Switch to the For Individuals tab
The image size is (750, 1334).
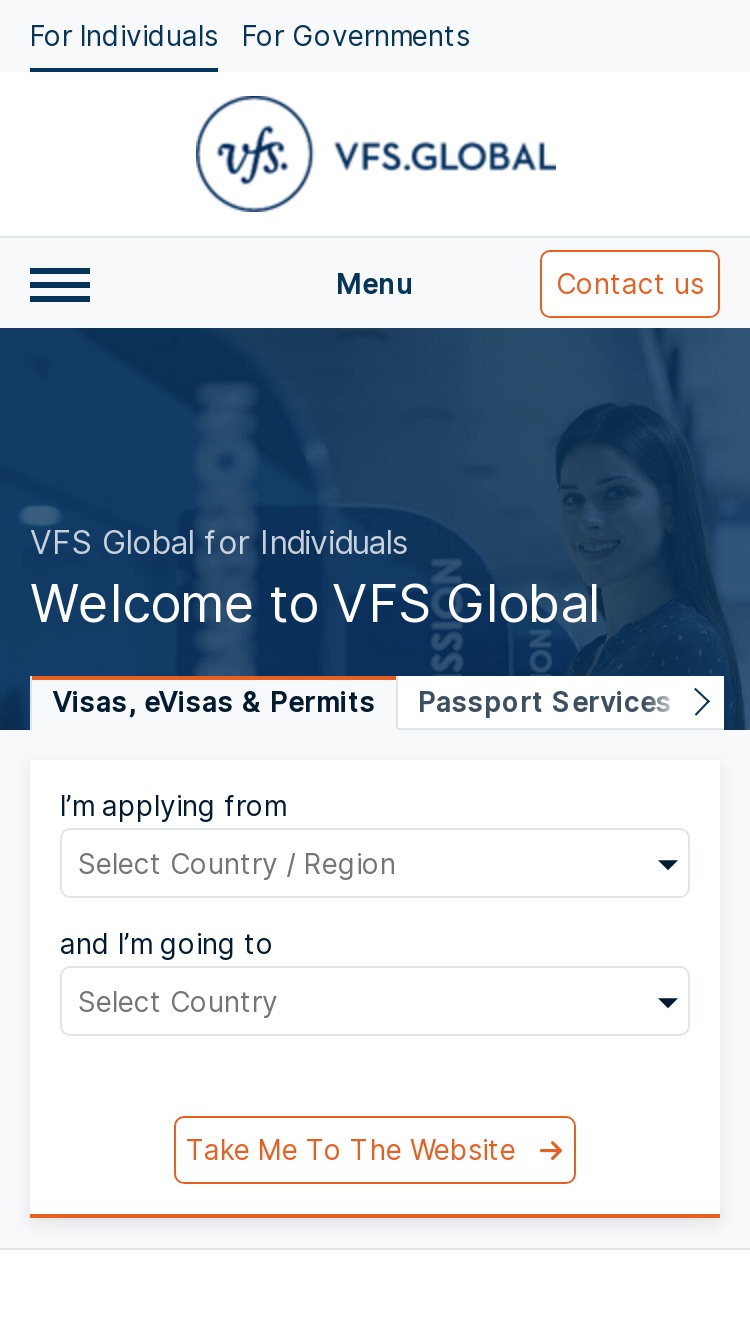point(124,37)
